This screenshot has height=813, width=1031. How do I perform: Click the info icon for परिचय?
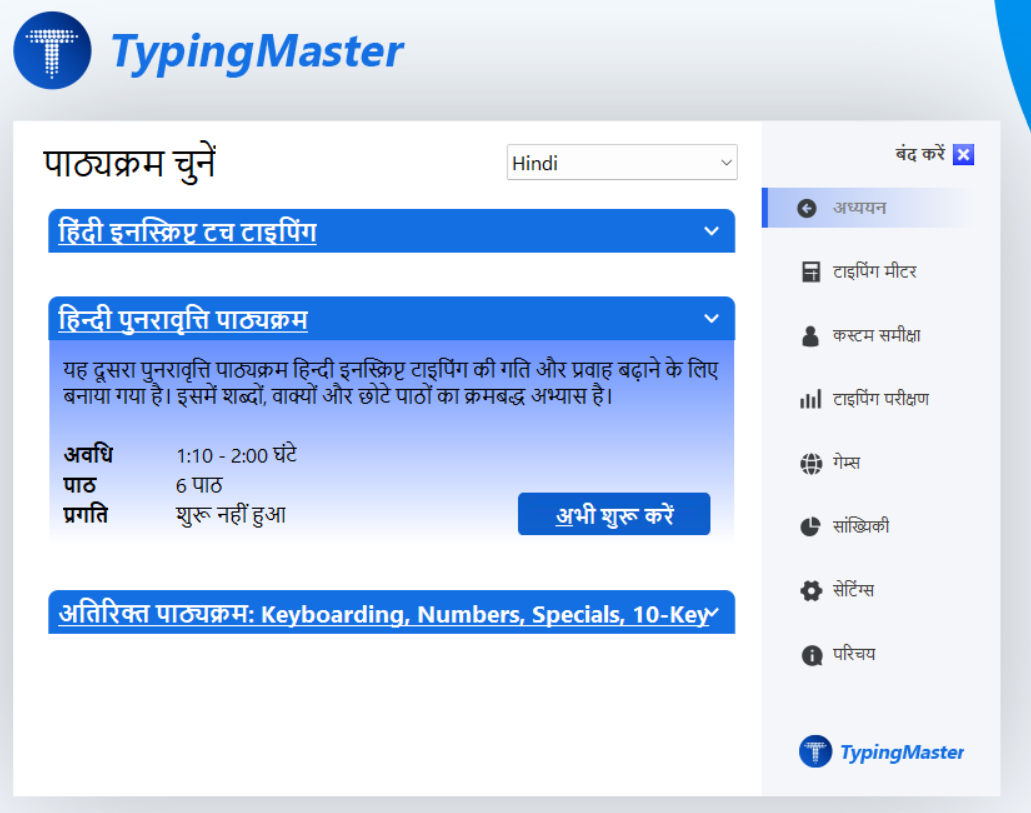click(x=811, y=655)
